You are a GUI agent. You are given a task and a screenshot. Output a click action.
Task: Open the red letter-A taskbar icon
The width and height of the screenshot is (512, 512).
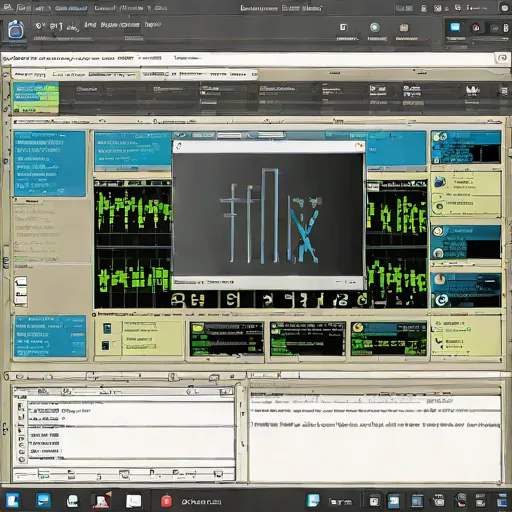click(x=102, y=501)
